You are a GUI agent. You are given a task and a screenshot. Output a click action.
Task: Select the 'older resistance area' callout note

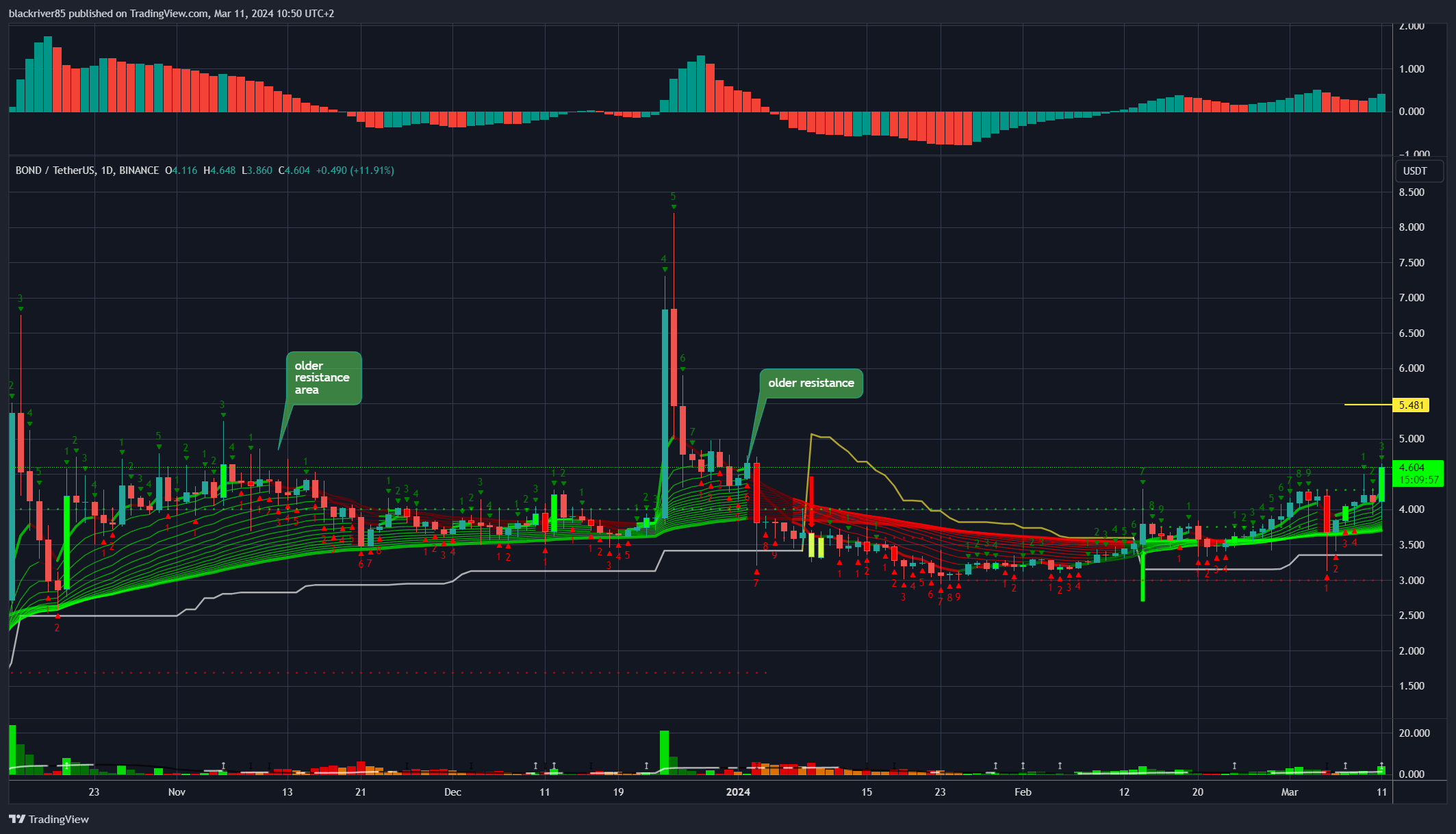click(x=322, y=378)
